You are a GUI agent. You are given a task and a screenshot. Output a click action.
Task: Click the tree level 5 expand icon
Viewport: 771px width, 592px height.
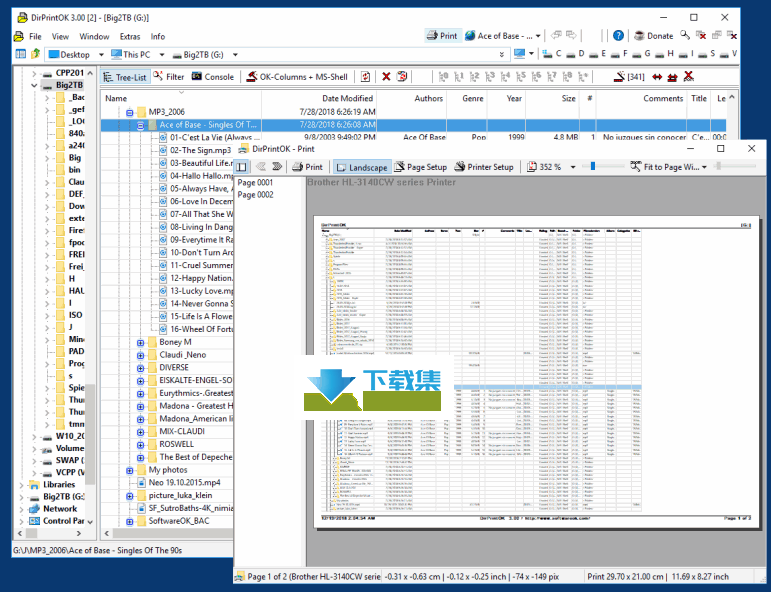click(521, 77)
